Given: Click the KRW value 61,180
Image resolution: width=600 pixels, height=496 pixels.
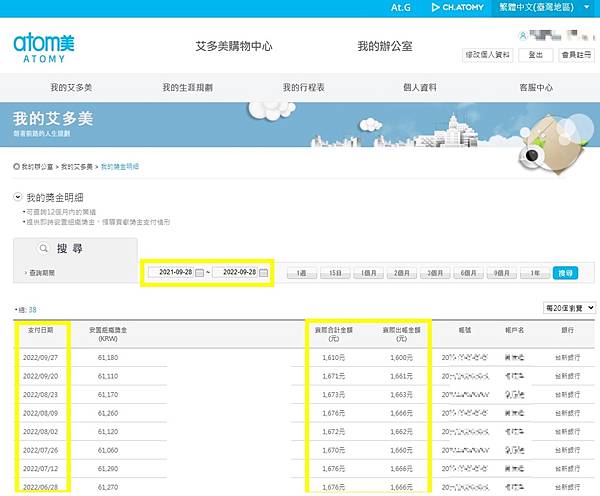Looking at the screenshot, I should point(108,357).
